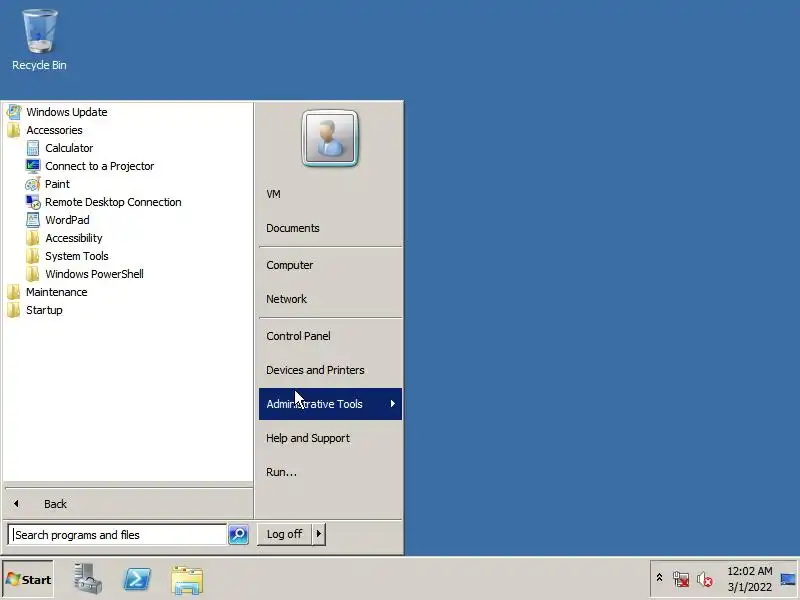Click the taskbar clock showing 12:02 AM
Viewport: 800px width, 600px height.
749,579
